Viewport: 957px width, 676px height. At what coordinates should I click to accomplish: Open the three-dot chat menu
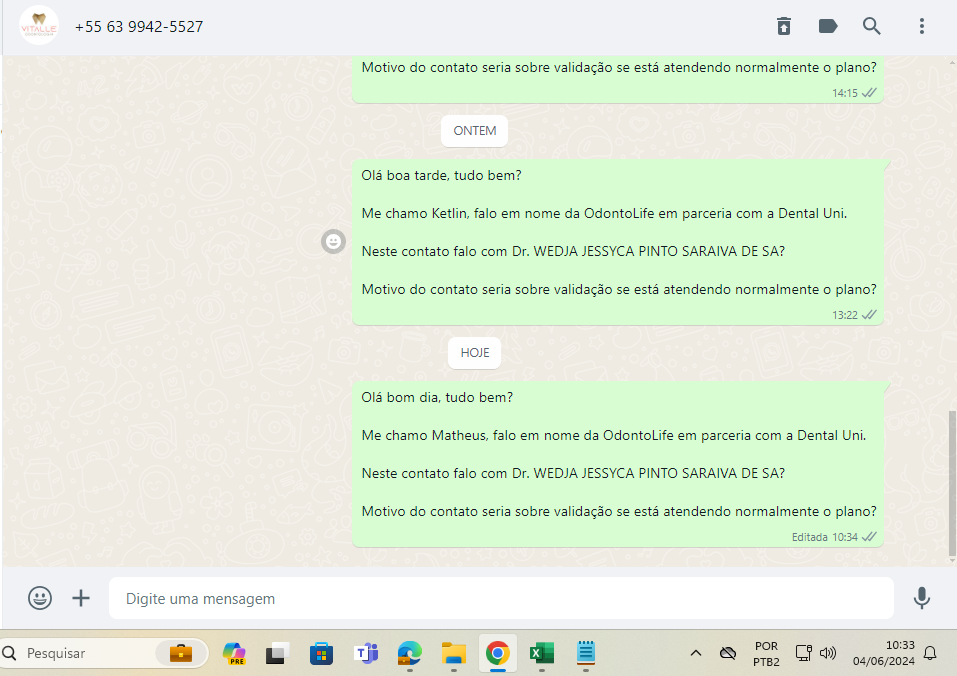click(x=922, y=26)
